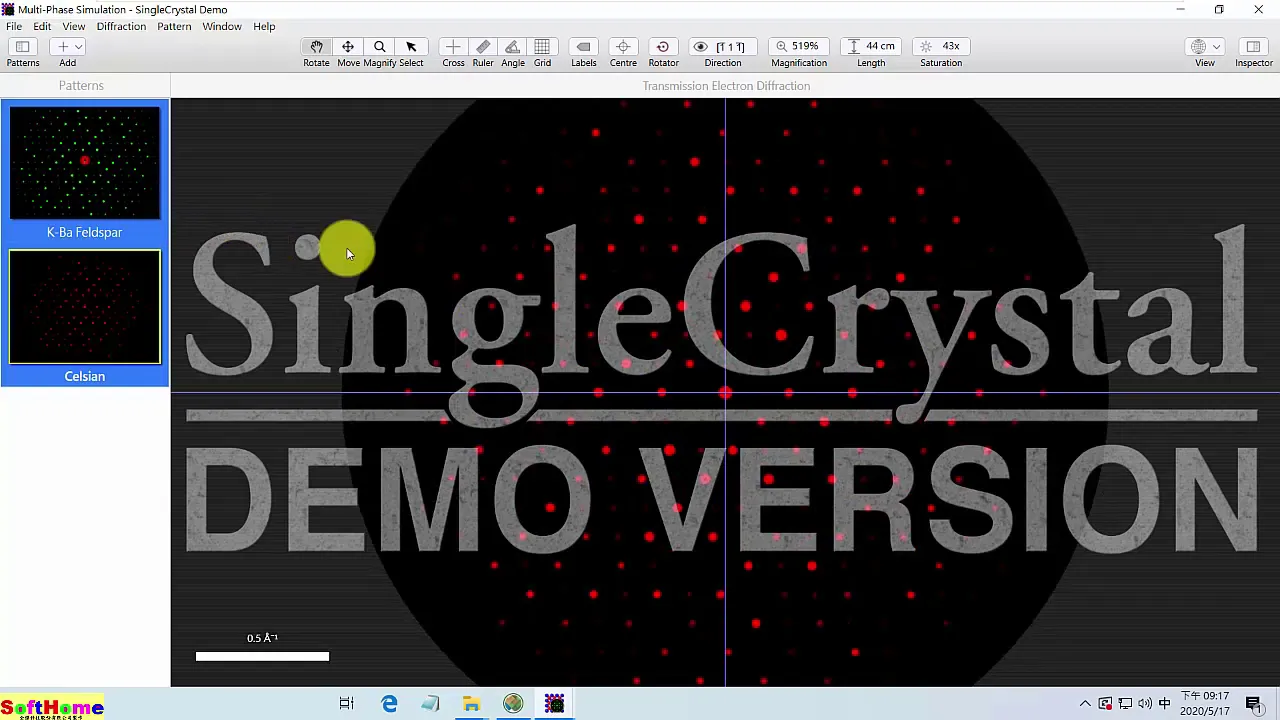Open the View menu
Viewport: 1280px width, 720px height.
pos(74,26)
